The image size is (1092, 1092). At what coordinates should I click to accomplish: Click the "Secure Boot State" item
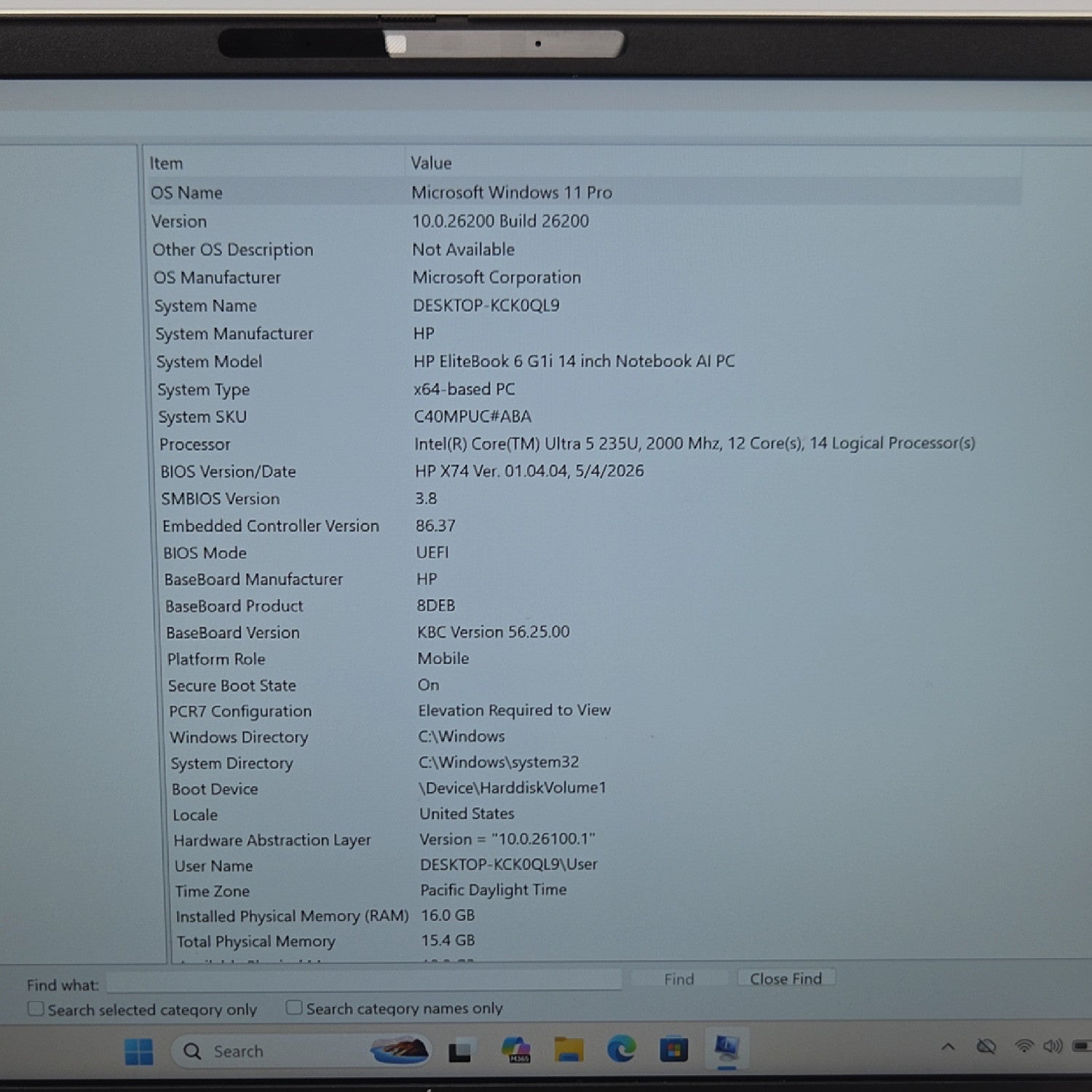[x=232, y=685]
